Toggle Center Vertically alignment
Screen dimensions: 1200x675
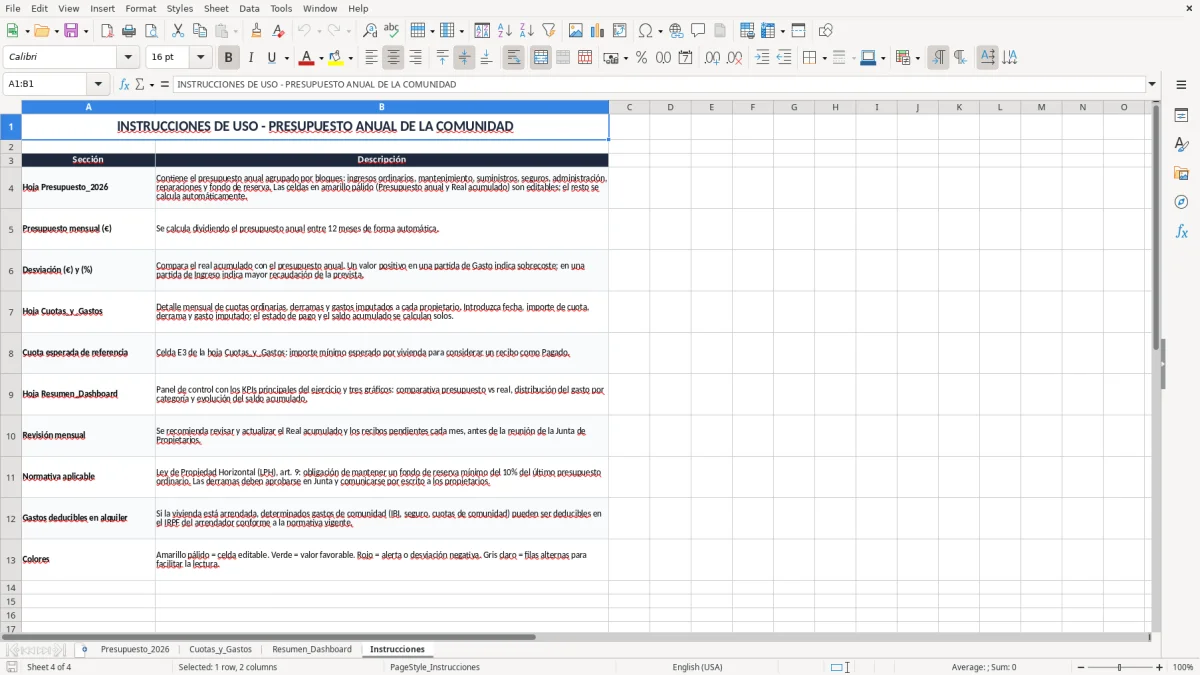464,58
